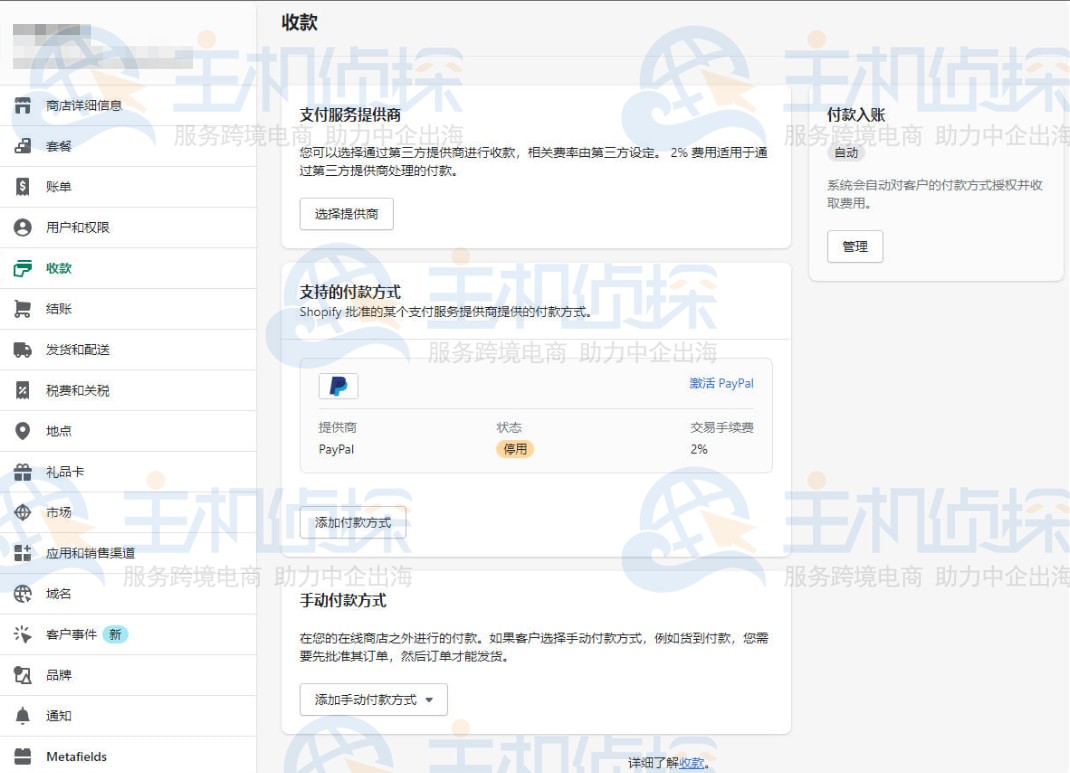Click the 礼品卡 gift icon
This screenshot has width=1070, height=773.
[24, 471]
